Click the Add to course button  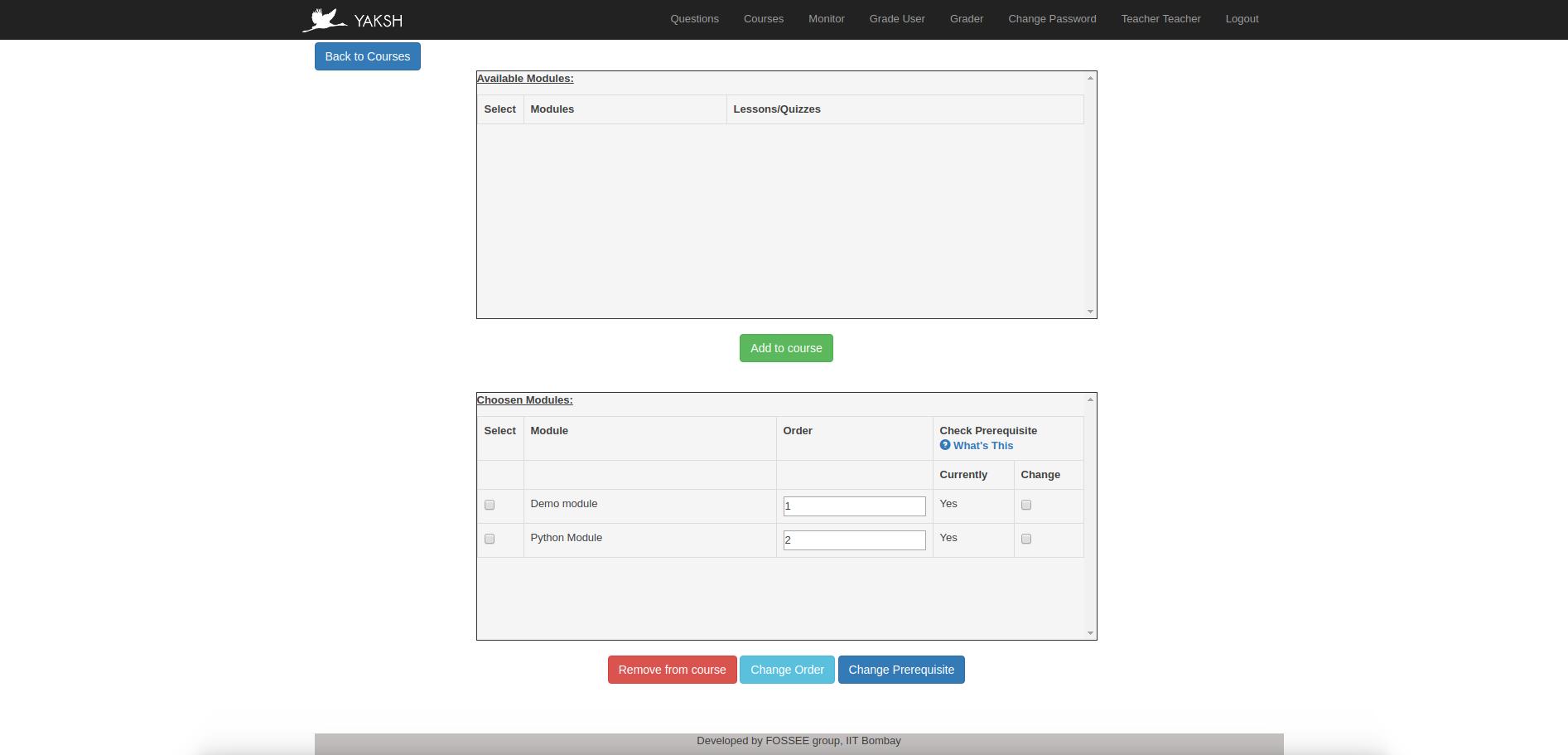click(x=786, y=348)
